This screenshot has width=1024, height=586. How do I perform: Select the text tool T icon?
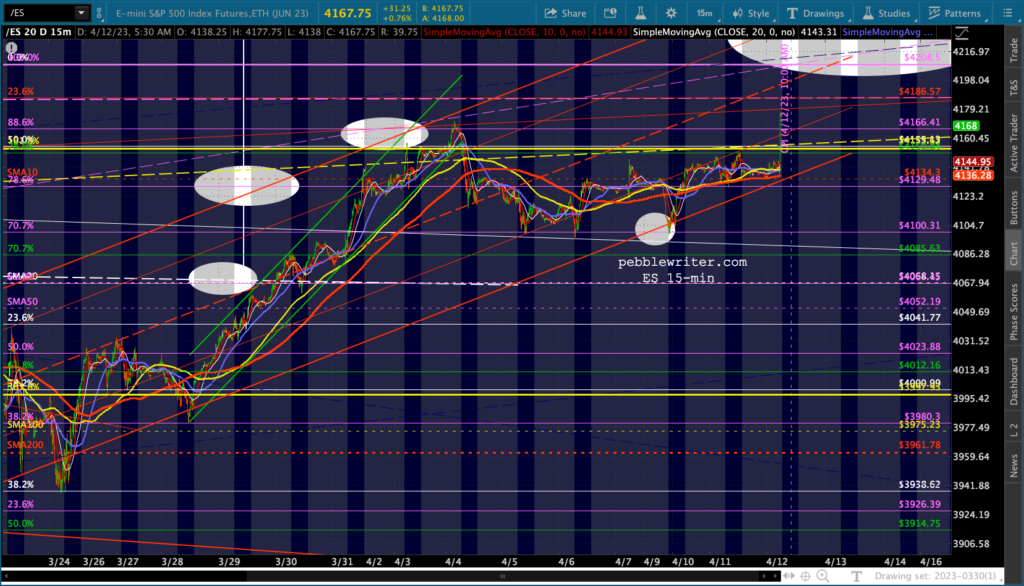[858, 576]
